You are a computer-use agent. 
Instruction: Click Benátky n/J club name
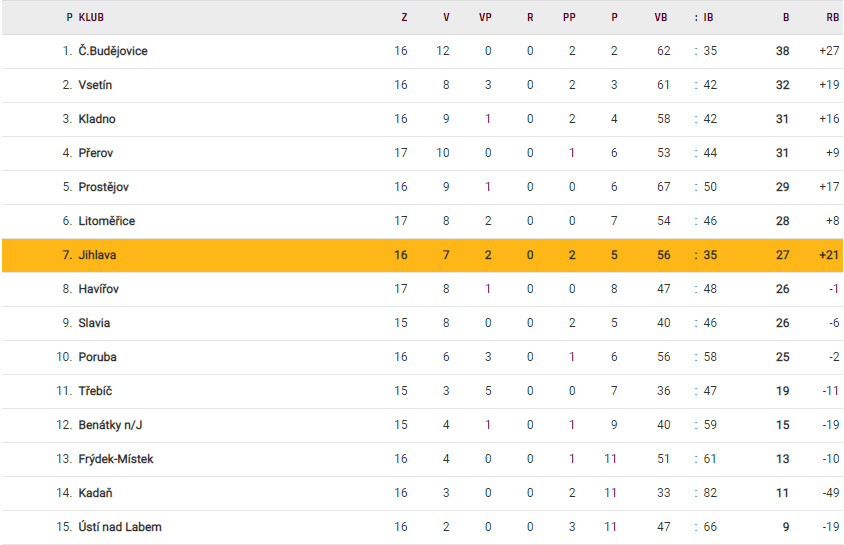pyautogui.click(x=110, y=425)
